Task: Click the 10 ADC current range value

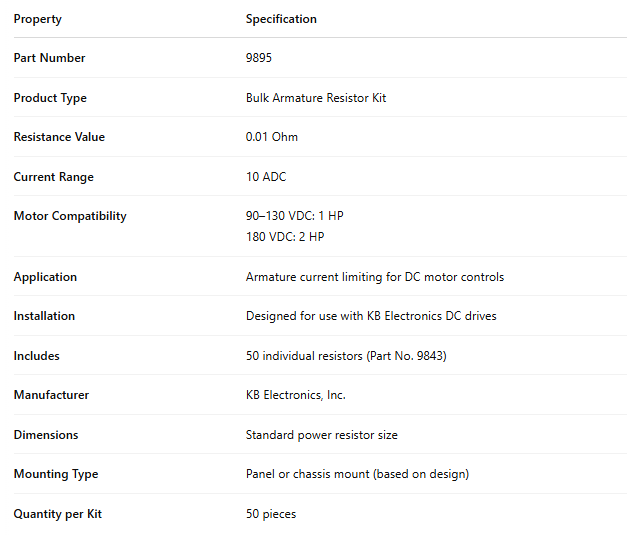Action: 266,177
